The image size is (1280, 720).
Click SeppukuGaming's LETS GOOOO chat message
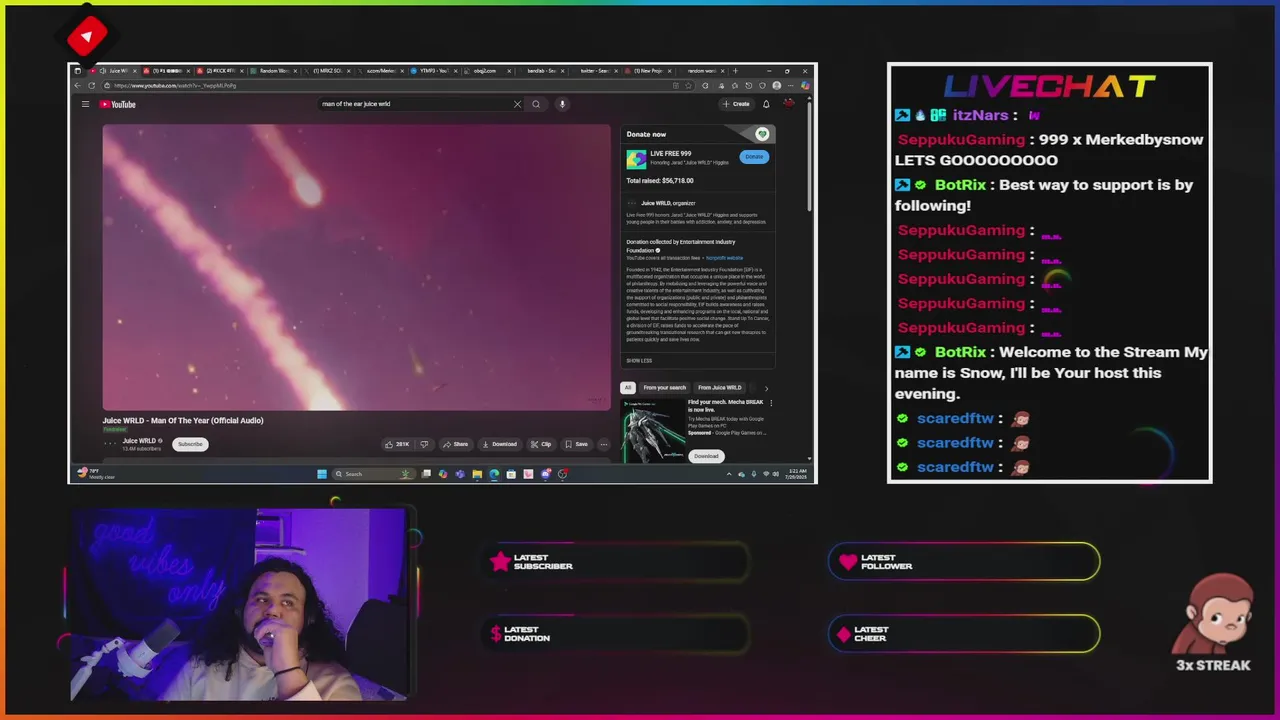pyautogui.click(x=1049, y=150)
